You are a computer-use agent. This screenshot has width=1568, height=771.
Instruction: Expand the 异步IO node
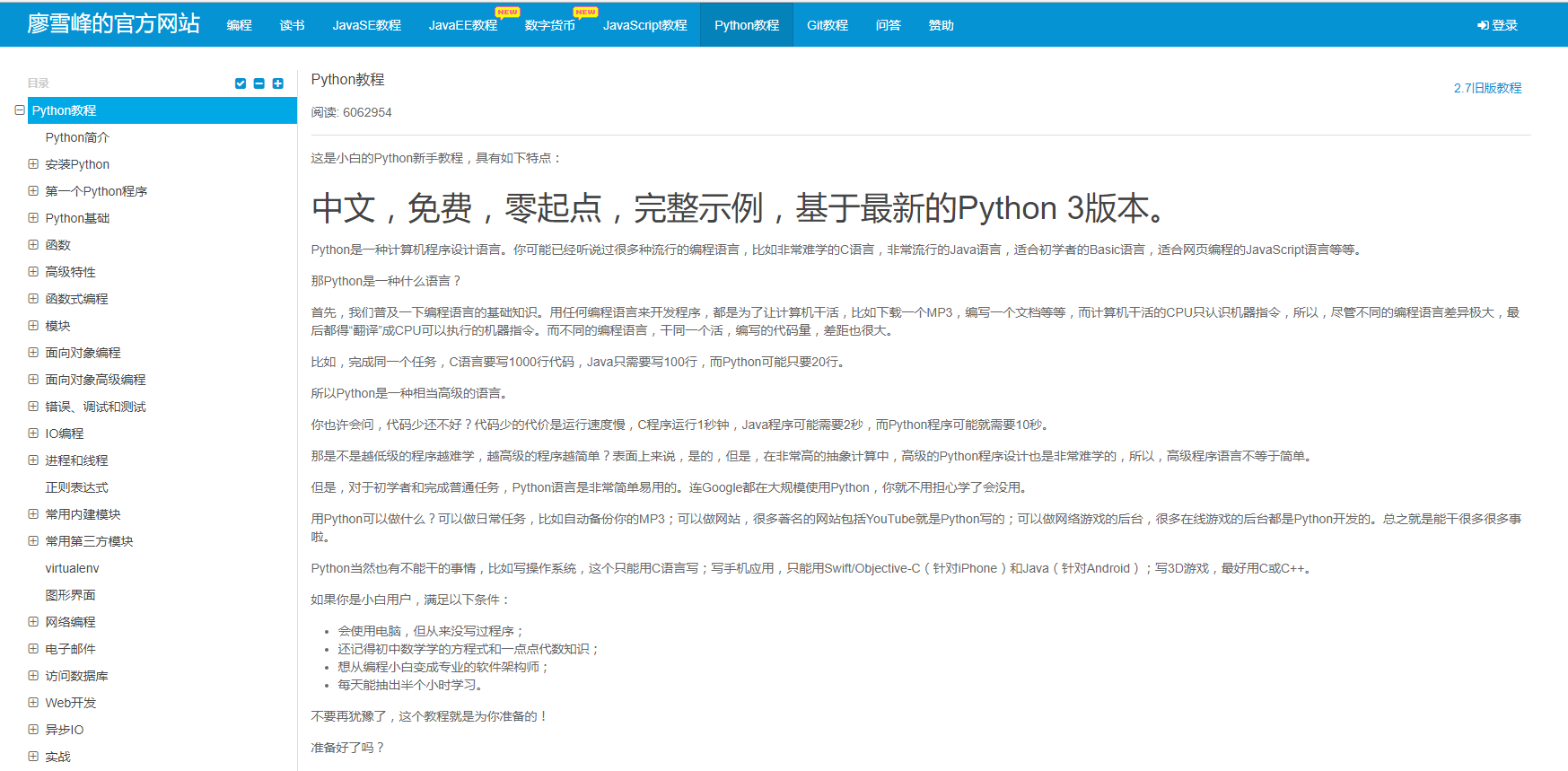tap(33, 730)
